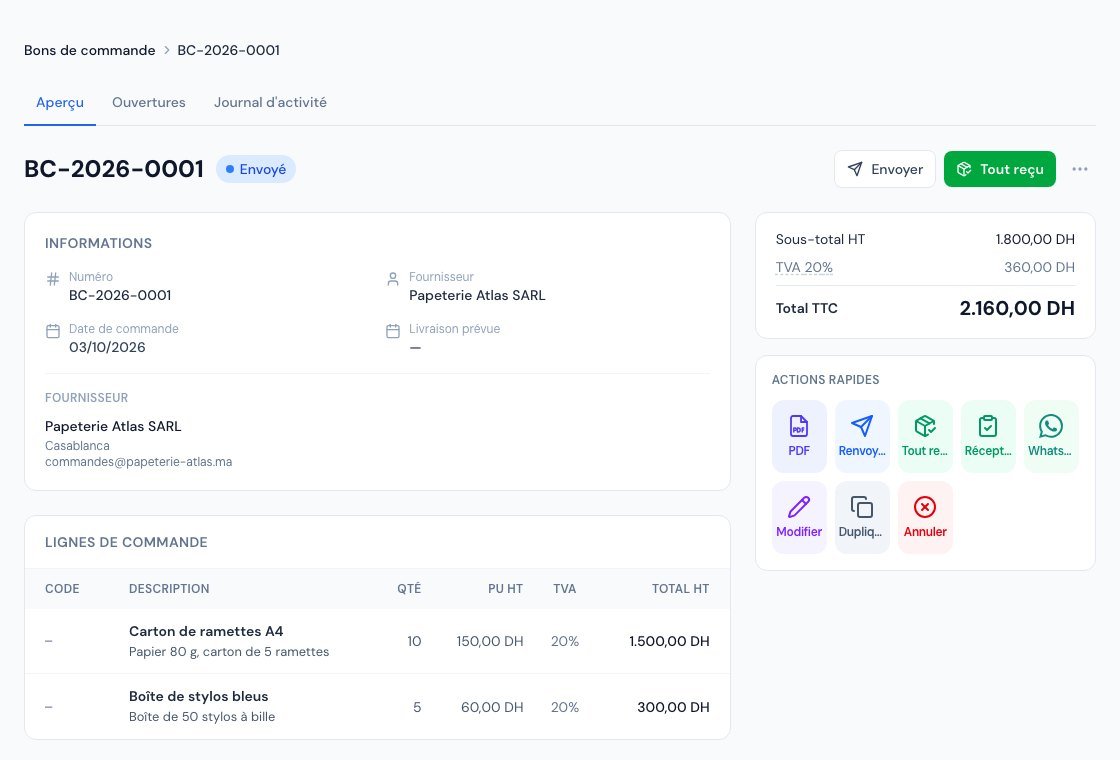Click the person icon beside Fournisseur
This screenshot has height=760, width=1120.
point(393,279)
